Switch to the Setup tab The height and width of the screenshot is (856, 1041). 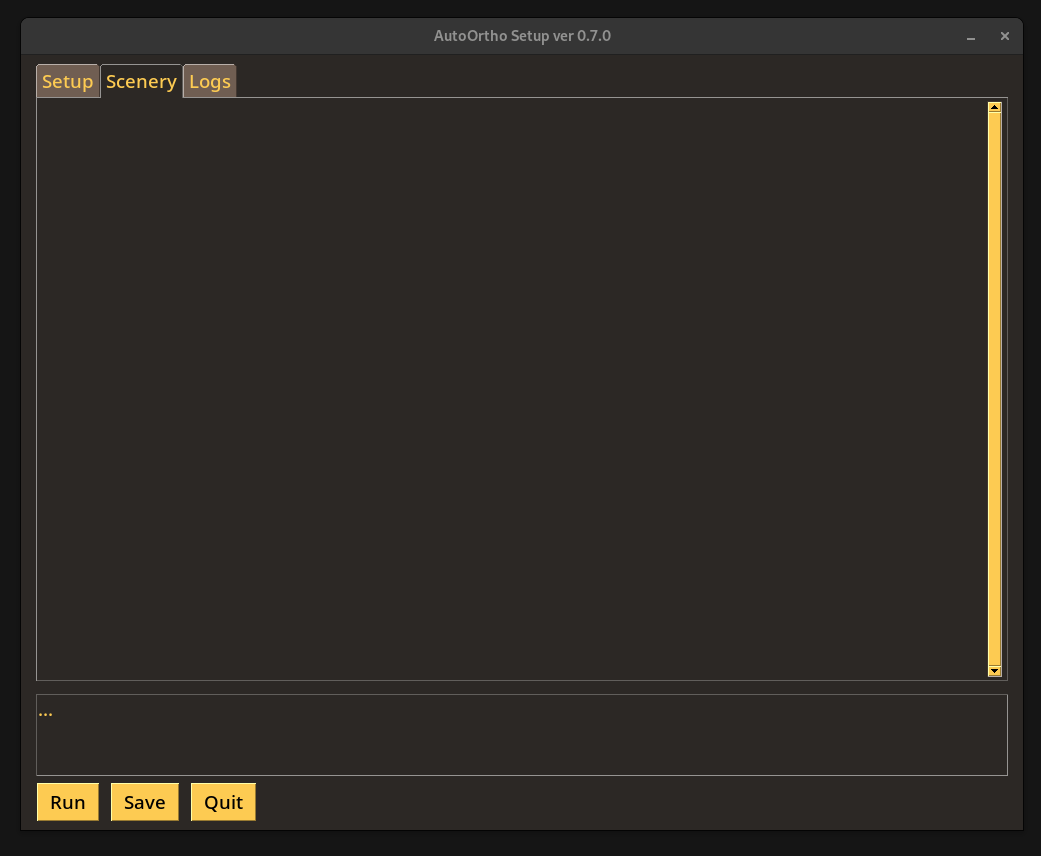tap(67, 81)
